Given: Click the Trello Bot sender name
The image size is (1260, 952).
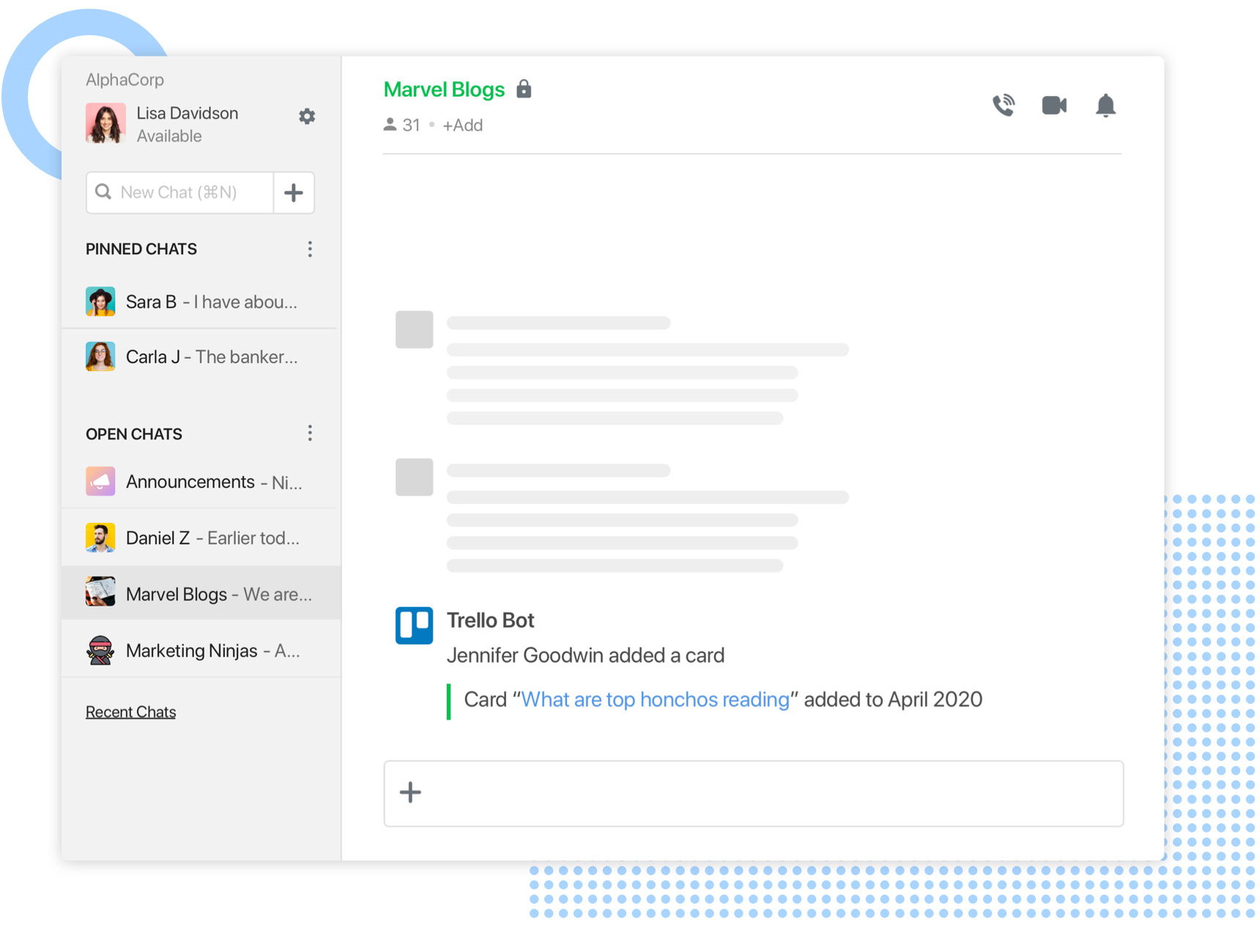Looking at the screenshot, I should (490, 620).
